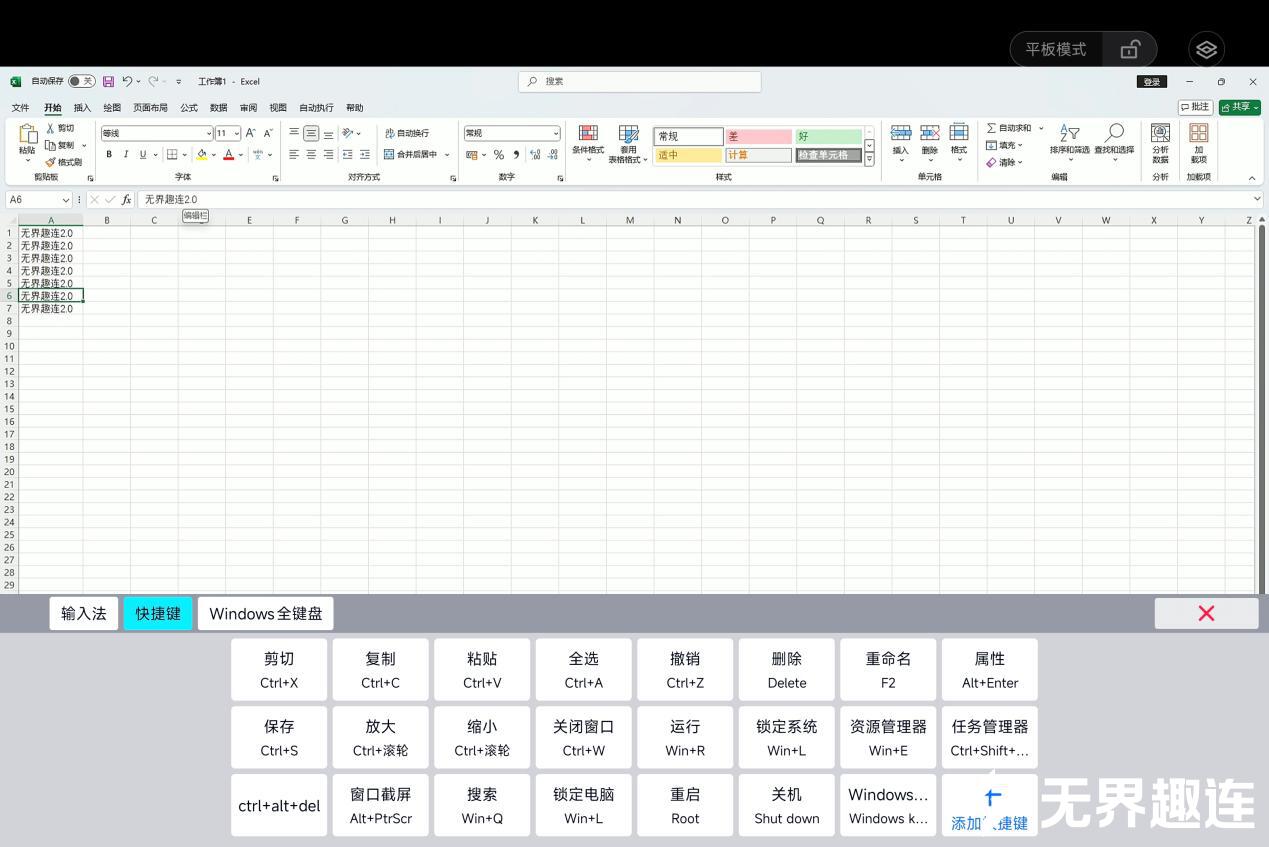Image resolution: width=1269 pixels, height=847 pixels.
Task: Switch to the Windows全键盘 keyboard tab
Action: [266, 613]
